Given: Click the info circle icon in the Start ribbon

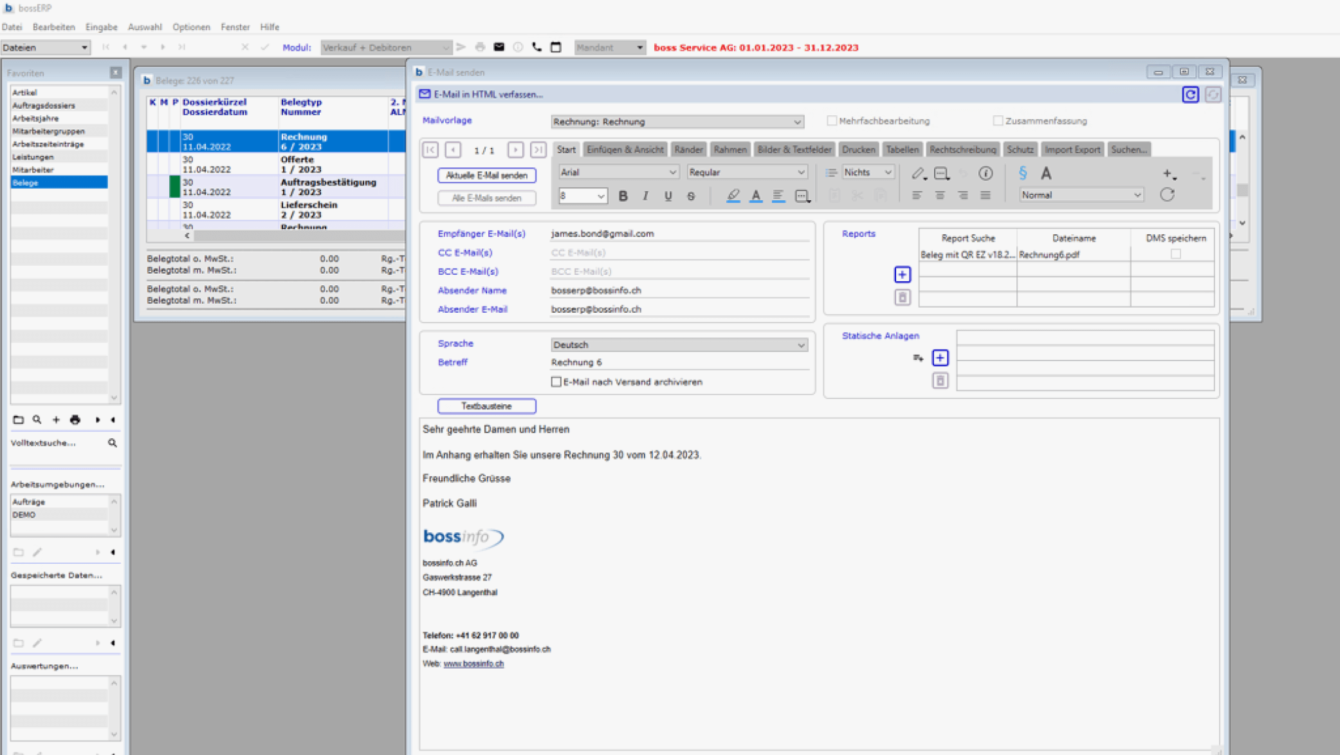Looking at the screenshot, I should tap(984, 172).
